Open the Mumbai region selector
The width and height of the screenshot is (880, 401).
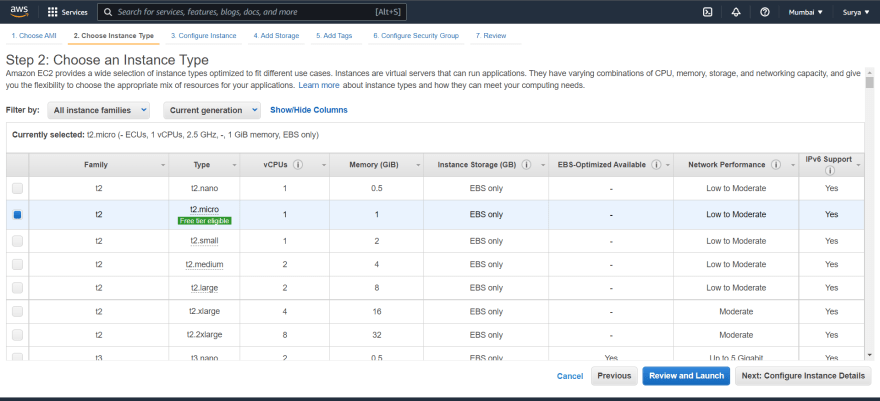pyautogui.click(x=805, y=12)
